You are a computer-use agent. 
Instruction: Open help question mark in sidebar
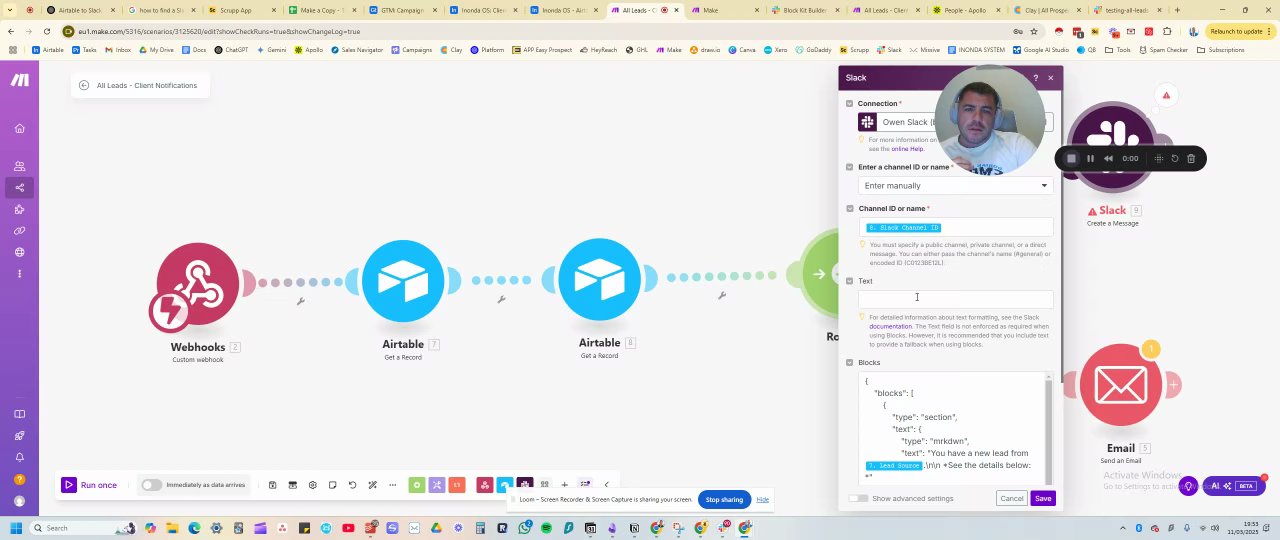coord(19,479)
